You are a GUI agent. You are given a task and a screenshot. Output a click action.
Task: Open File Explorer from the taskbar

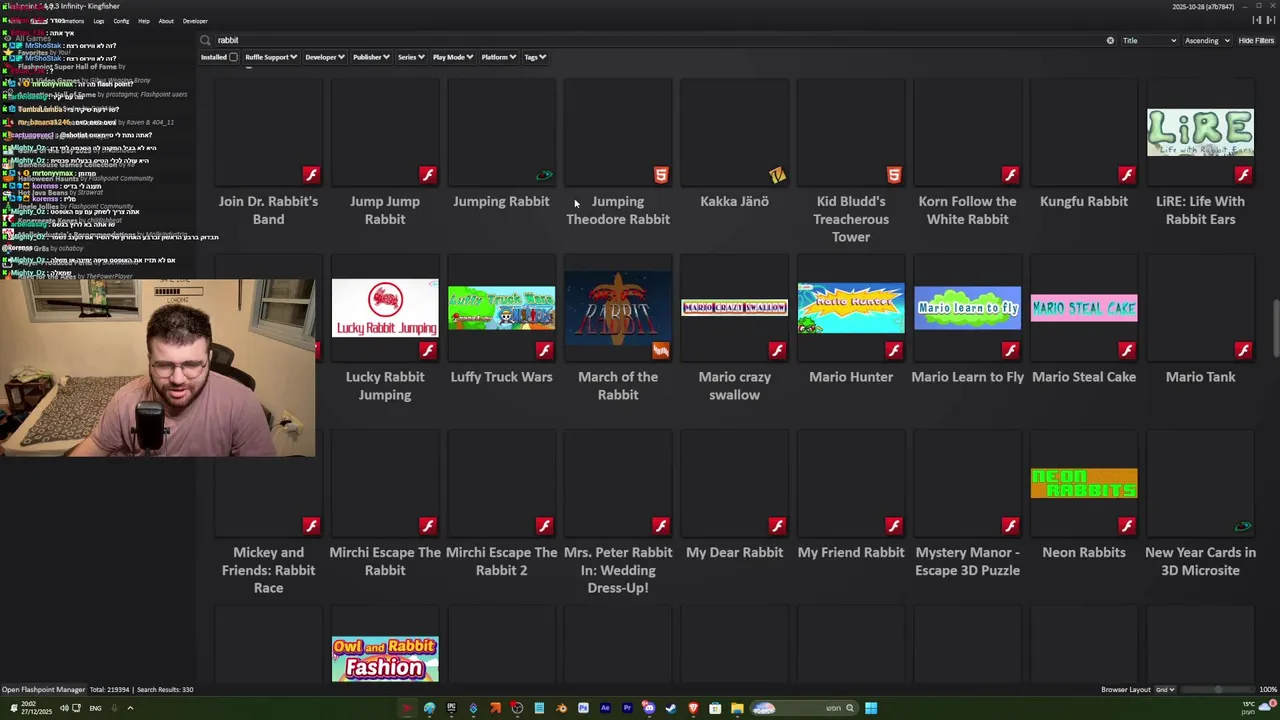pyautogui.click(x=737, y=708)
